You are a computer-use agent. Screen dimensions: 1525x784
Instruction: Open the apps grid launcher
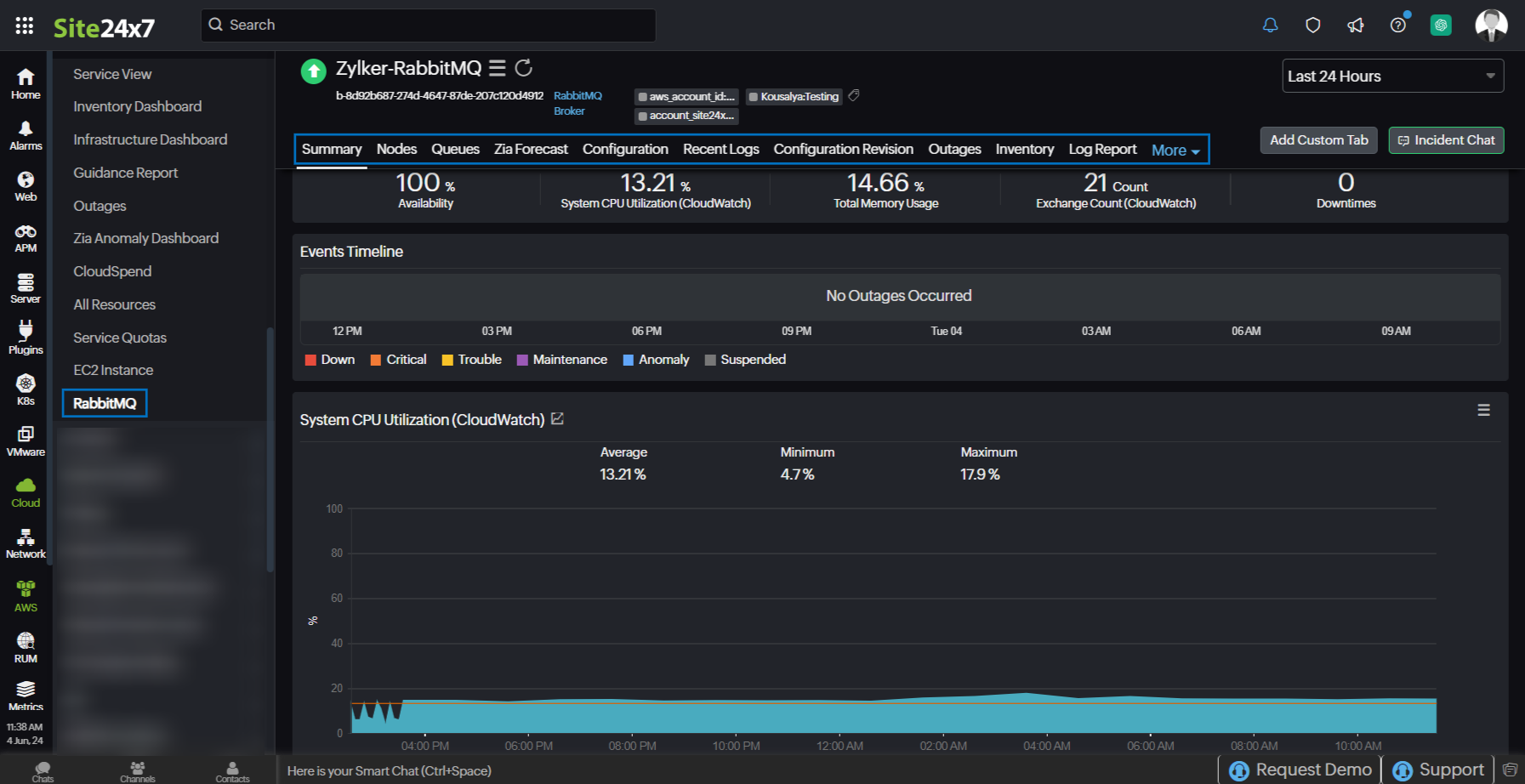[x=25, y=26]
